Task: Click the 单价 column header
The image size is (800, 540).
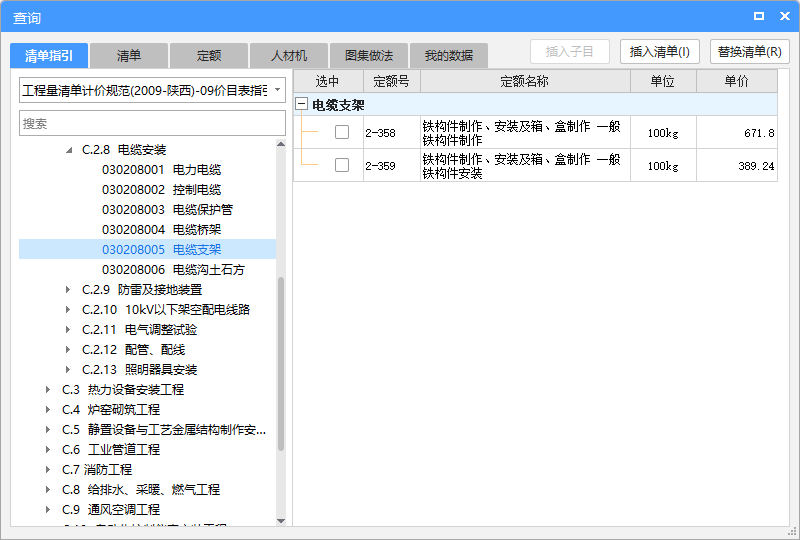Action: pyautogui.click(x=737, y=81)
